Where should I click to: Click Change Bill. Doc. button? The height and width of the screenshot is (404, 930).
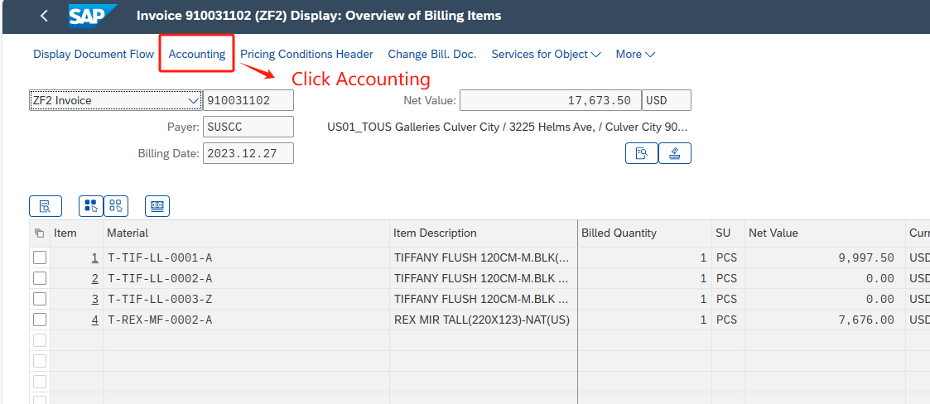coord(432,54)
